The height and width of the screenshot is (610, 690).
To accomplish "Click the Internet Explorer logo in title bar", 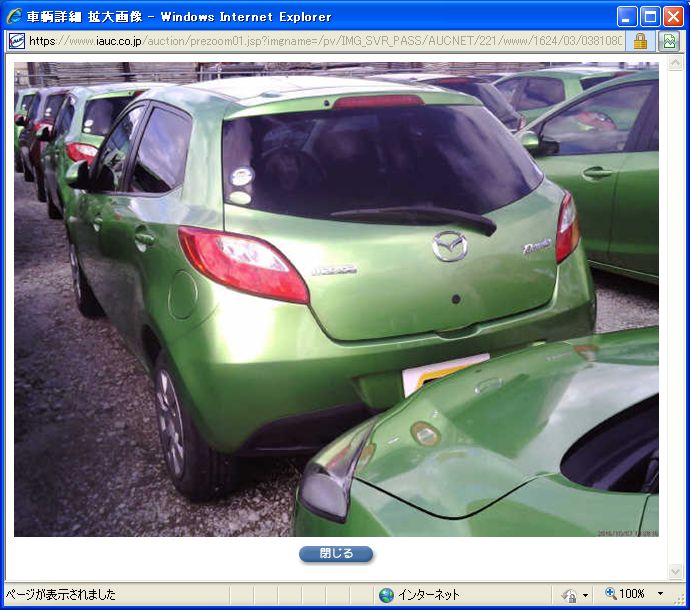I will coord(14,16).
